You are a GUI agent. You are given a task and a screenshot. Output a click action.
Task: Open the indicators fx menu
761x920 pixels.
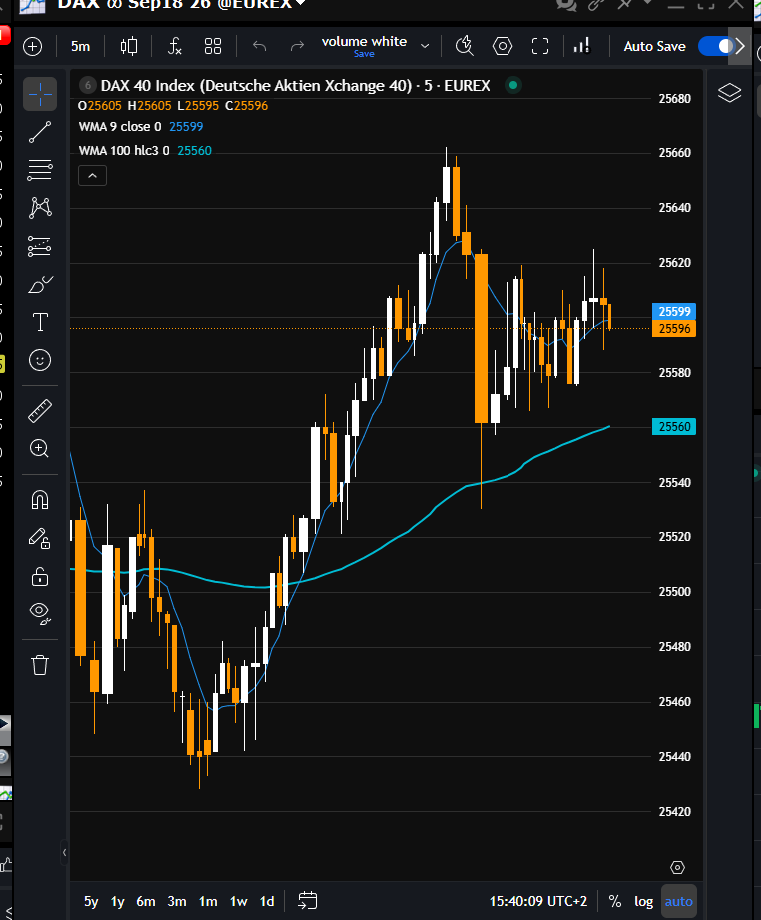(x=174, y=46)
